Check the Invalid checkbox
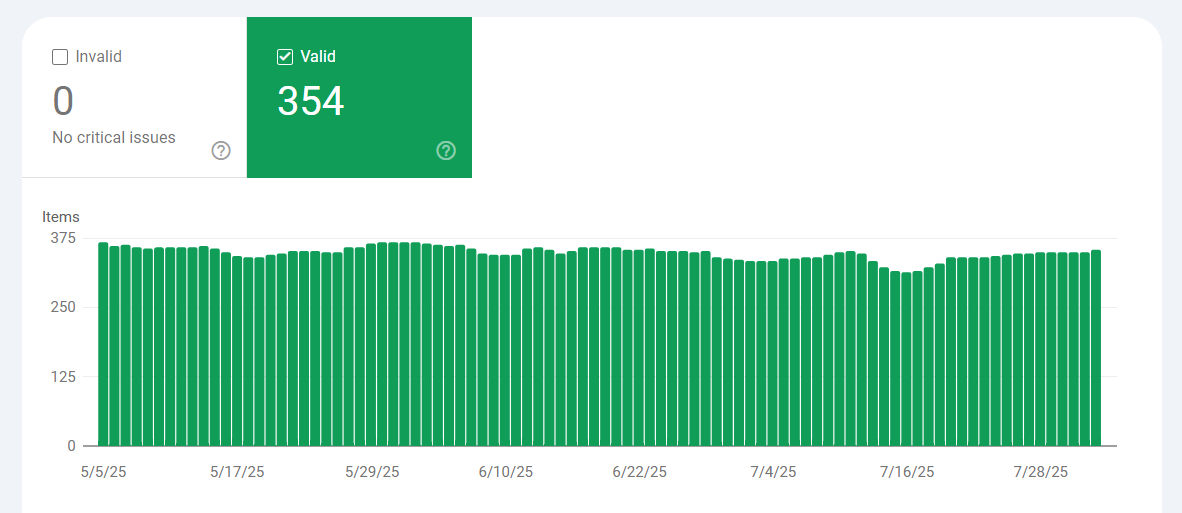This screenshot has width=1182, height=513. (x=60, y=57)
